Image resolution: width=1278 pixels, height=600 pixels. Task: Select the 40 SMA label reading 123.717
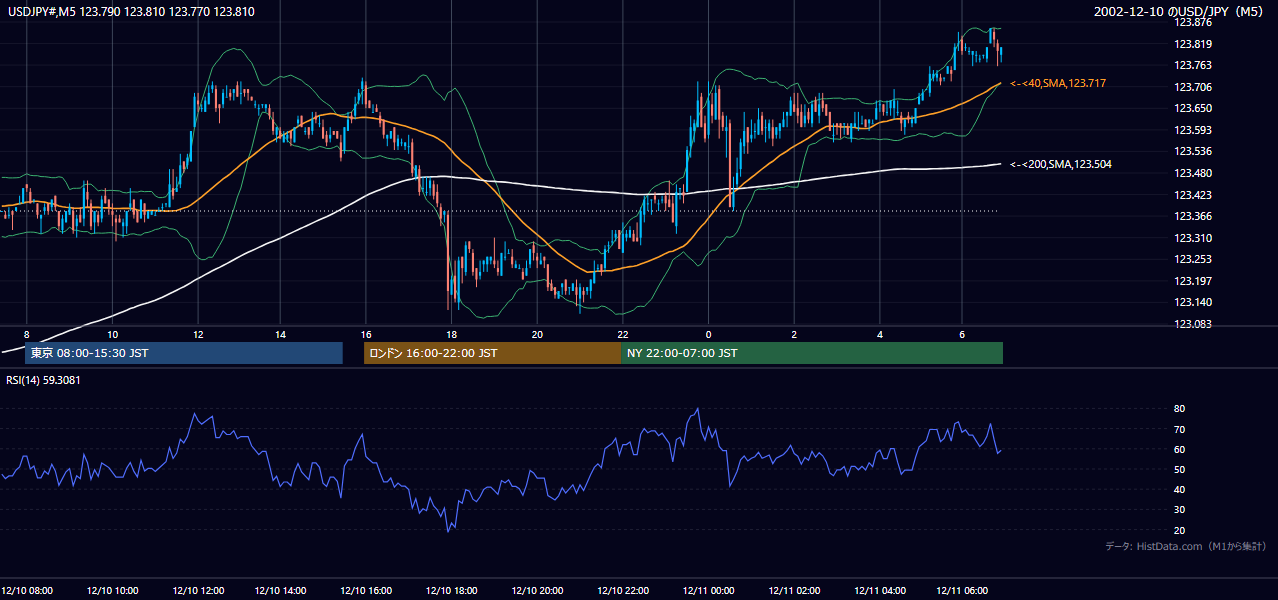pyautogui.click(x=1058, y=83)
